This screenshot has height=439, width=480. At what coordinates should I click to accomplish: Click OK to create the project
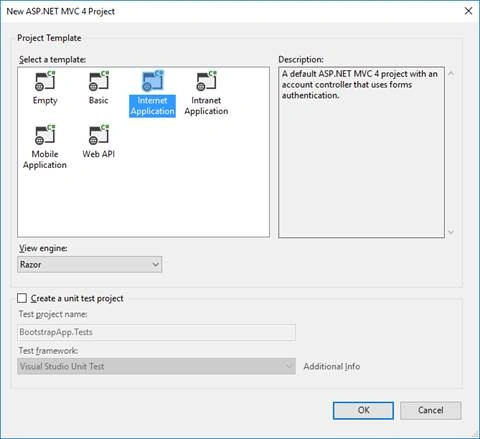click(363, 410)
